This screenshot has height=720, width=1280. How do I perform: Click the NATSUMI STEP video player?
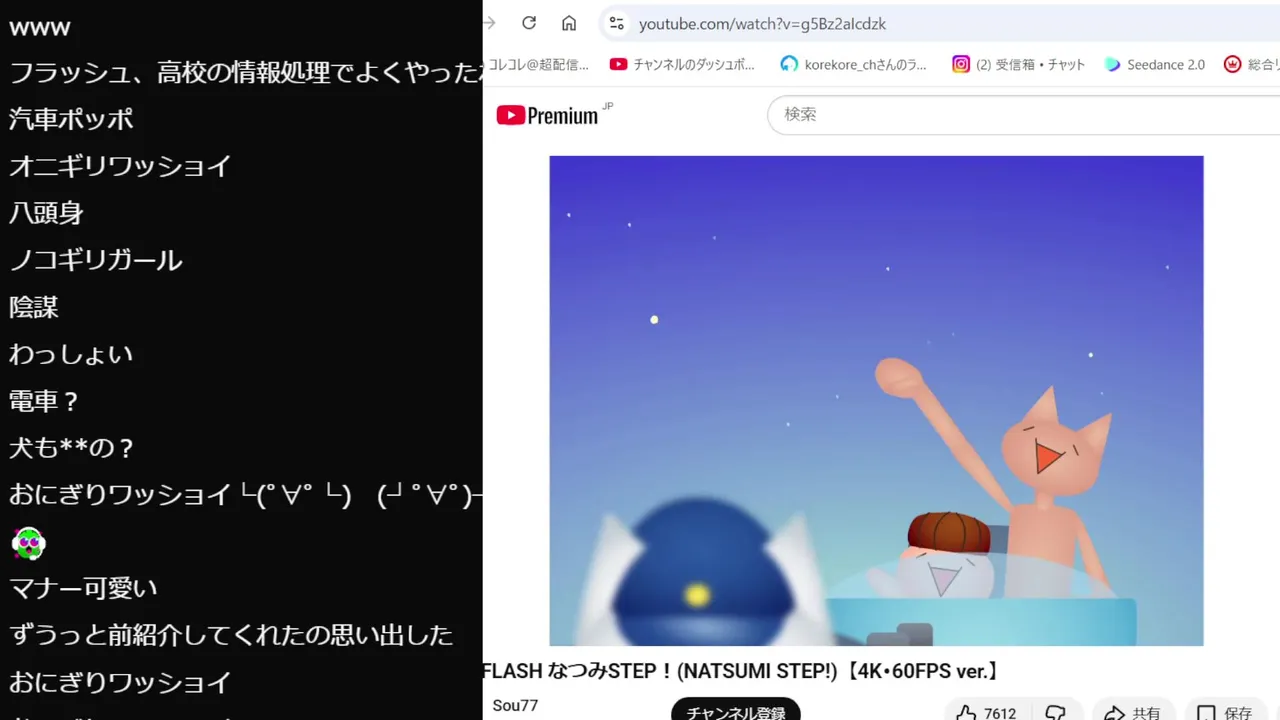click(x=876, y=400)
